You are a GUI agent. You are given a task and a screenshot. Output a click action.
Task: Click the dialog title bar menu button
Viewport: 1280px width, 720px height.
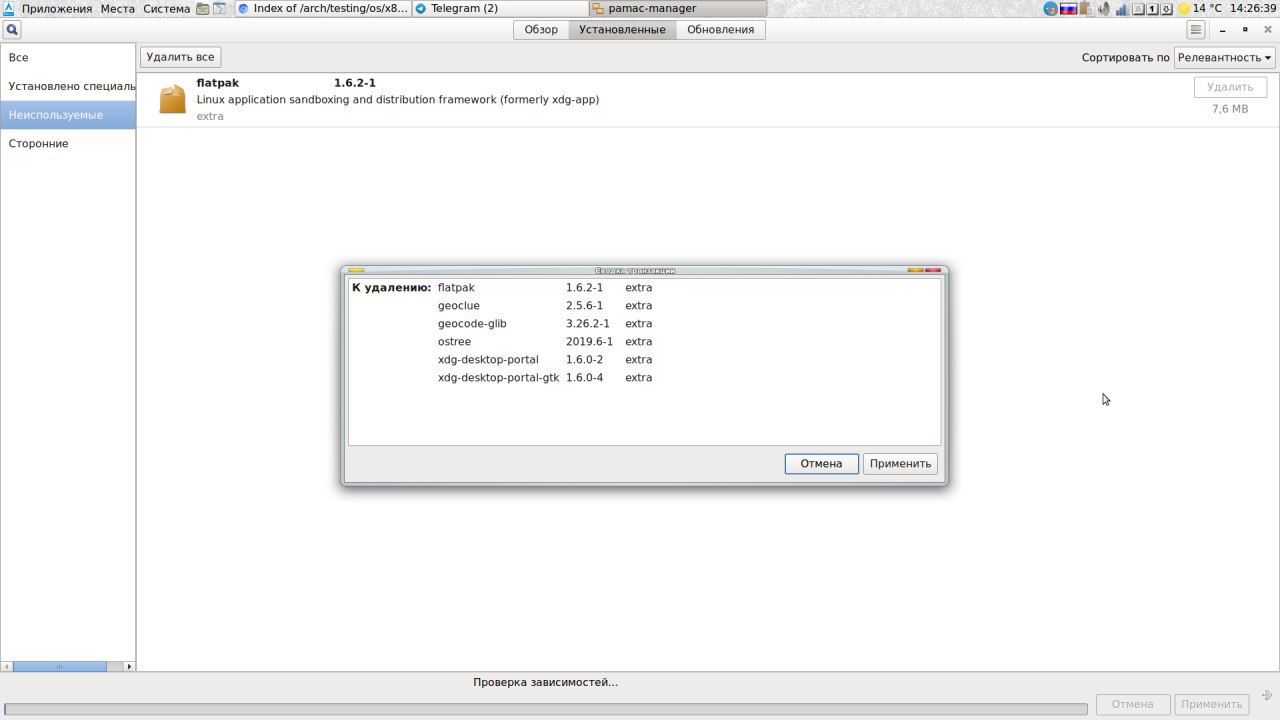(356, 270)
